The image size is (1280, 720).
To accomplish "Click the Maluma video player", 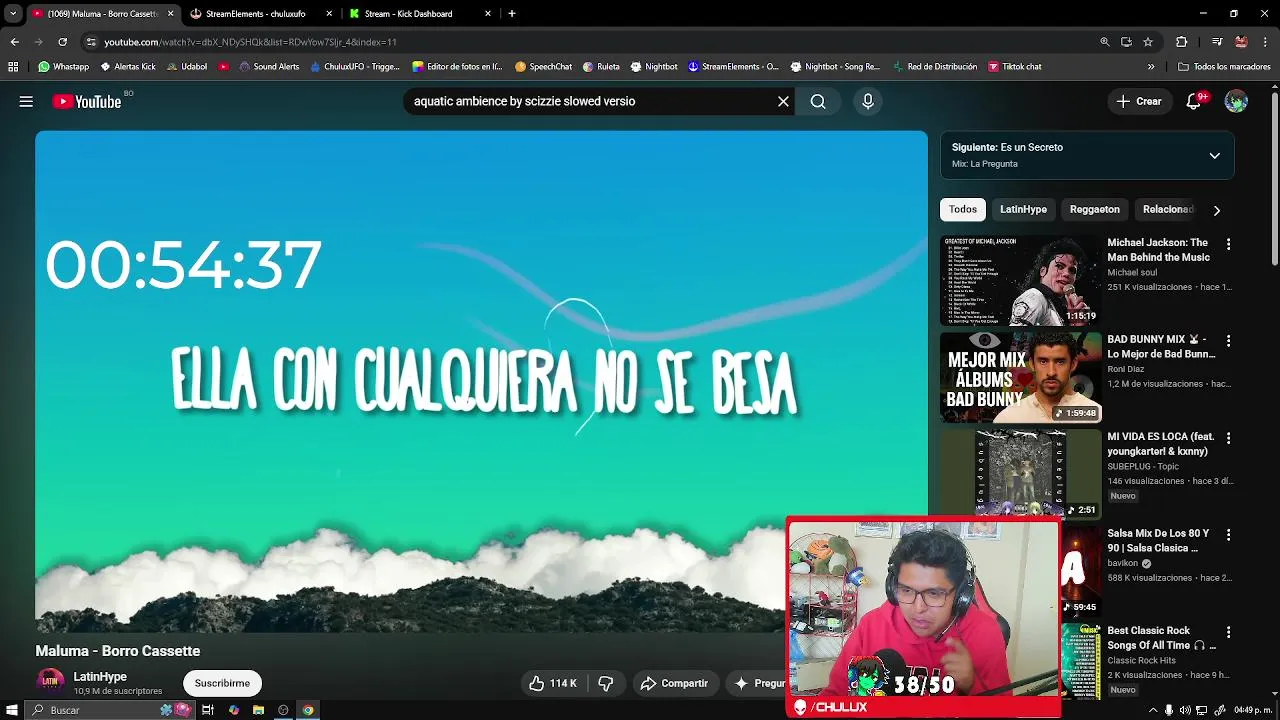I will tap(481, 381).
